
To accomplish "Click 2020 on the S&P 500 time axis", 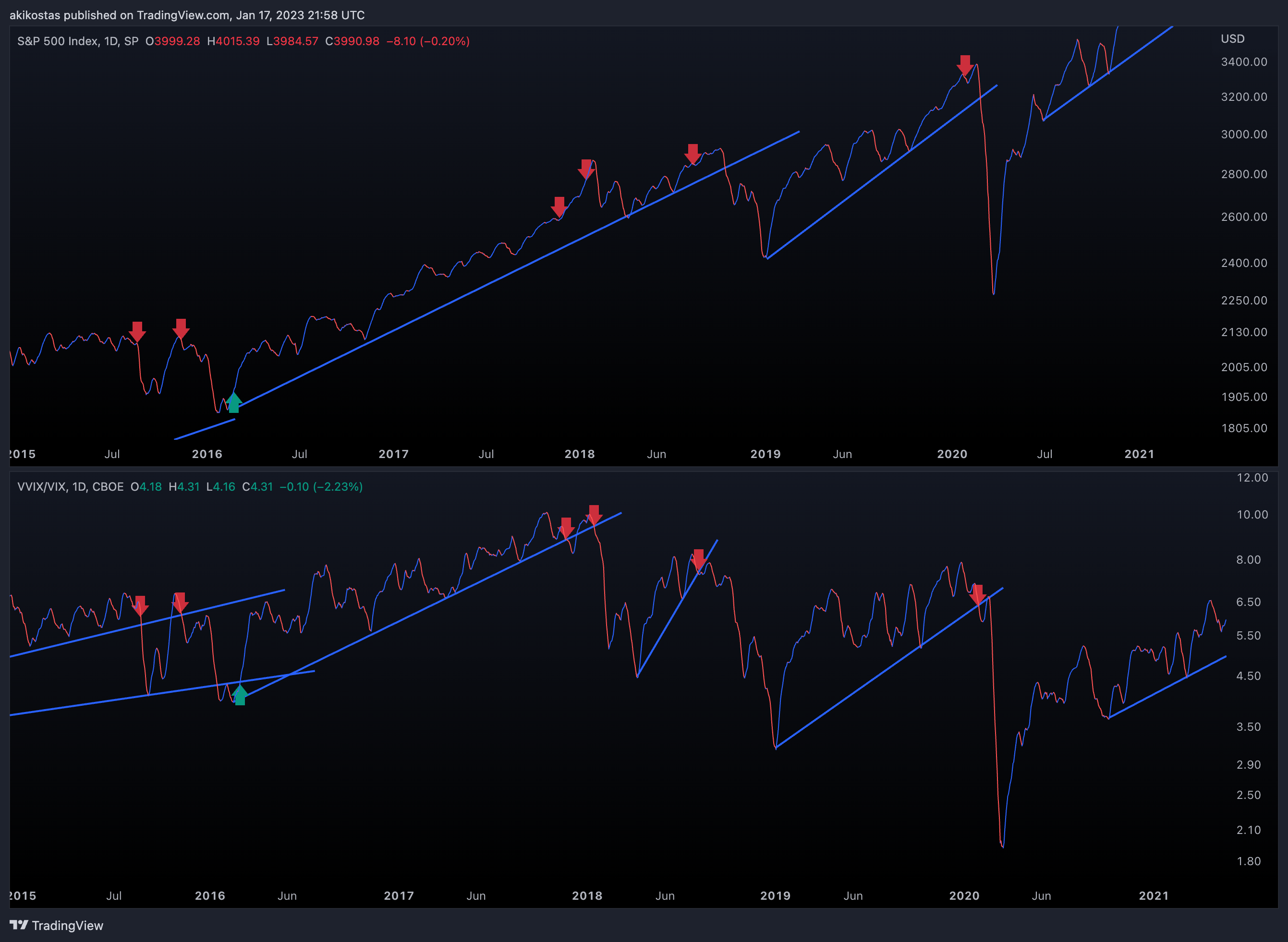I will pos(952,454).
